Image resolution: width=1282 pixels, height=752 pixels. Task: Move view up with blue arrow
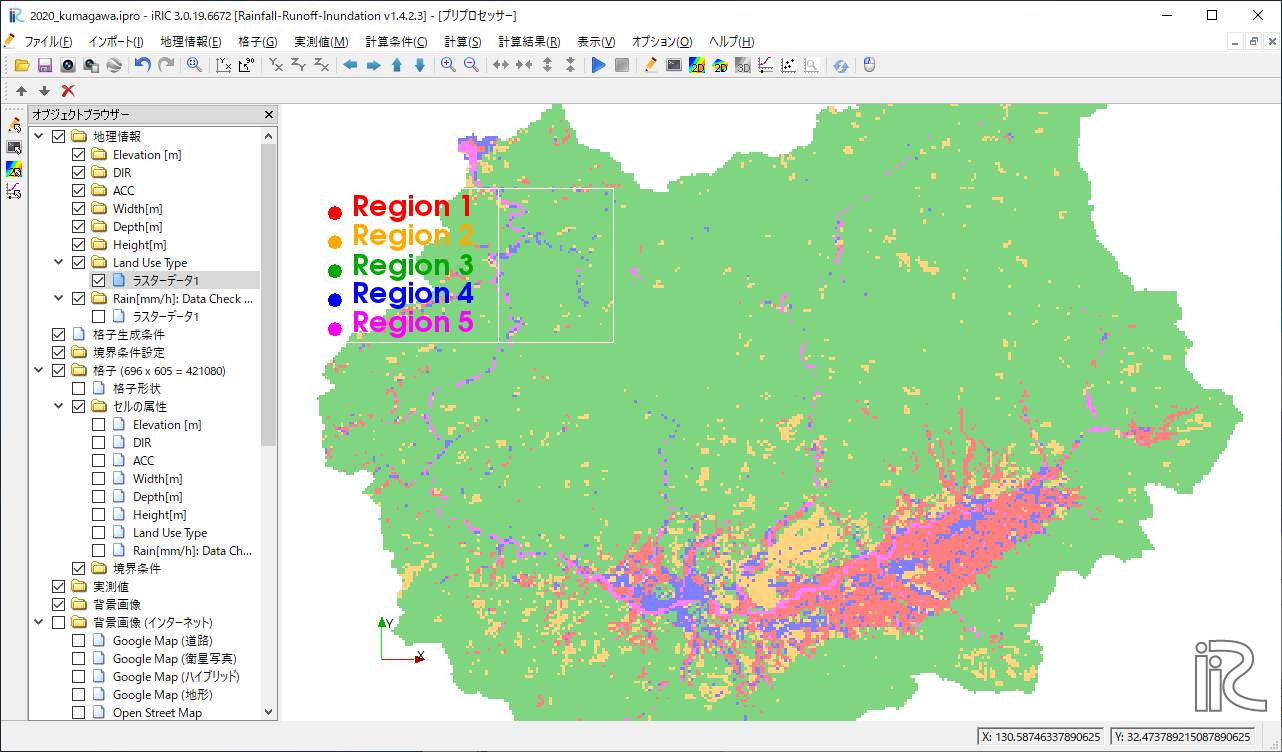396,65
